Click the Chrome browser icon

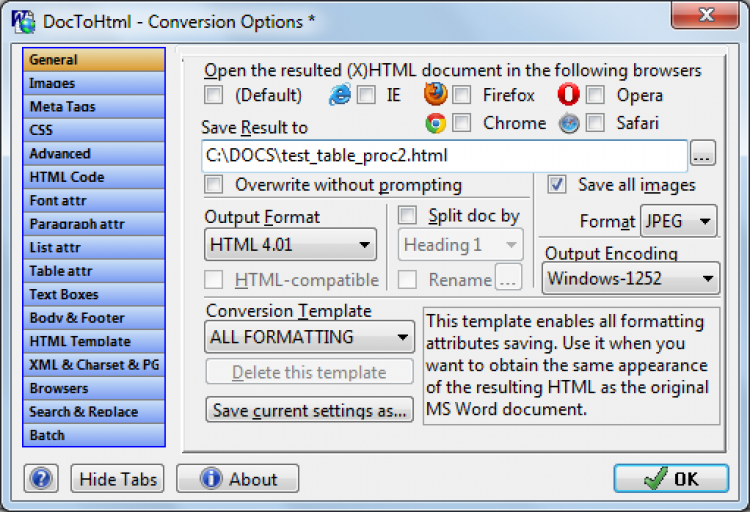click(x=435, y=123)
